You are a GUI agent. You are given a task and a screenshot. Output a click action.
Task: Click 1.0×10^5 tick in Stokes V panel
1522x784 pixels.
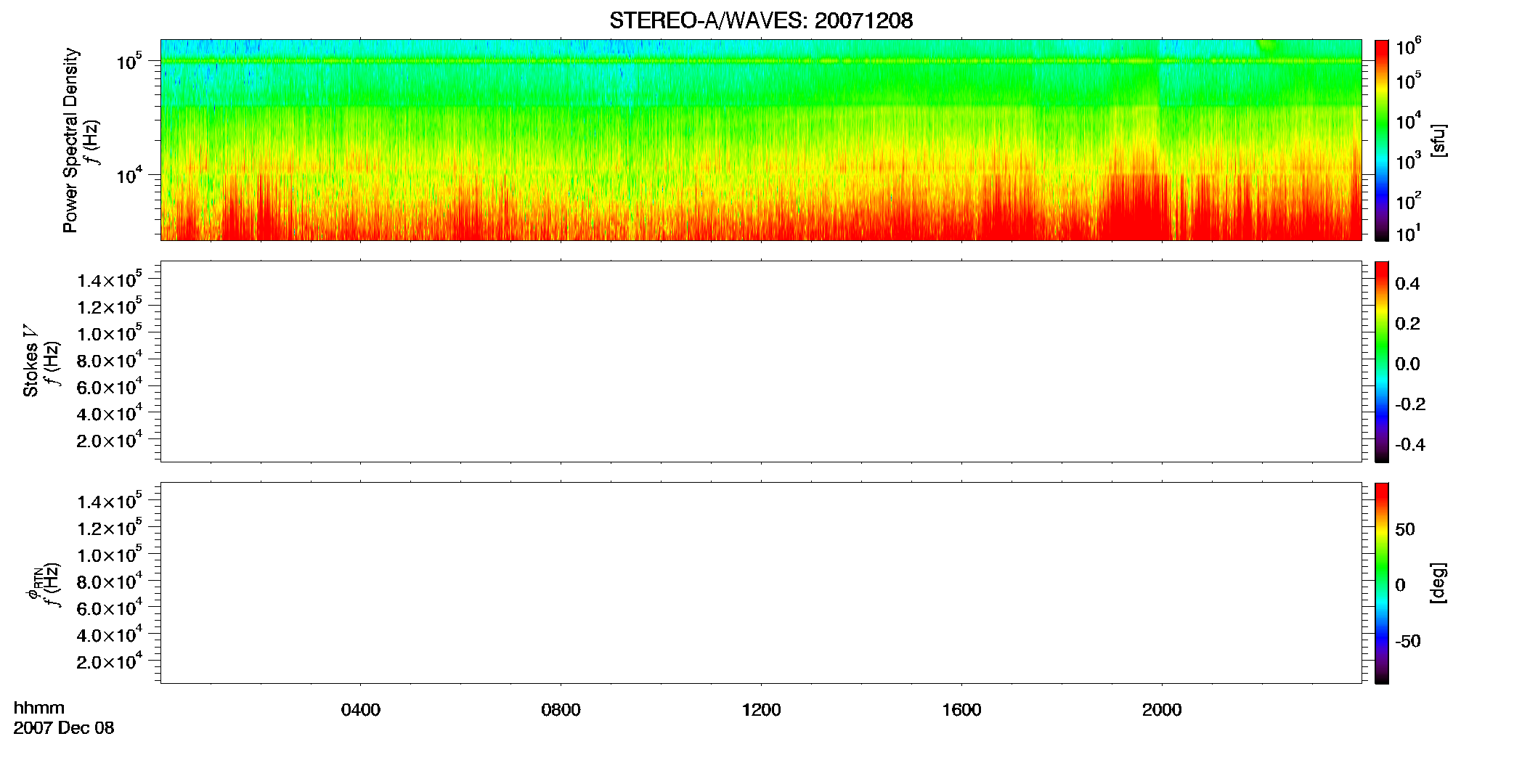pos(109,333)
